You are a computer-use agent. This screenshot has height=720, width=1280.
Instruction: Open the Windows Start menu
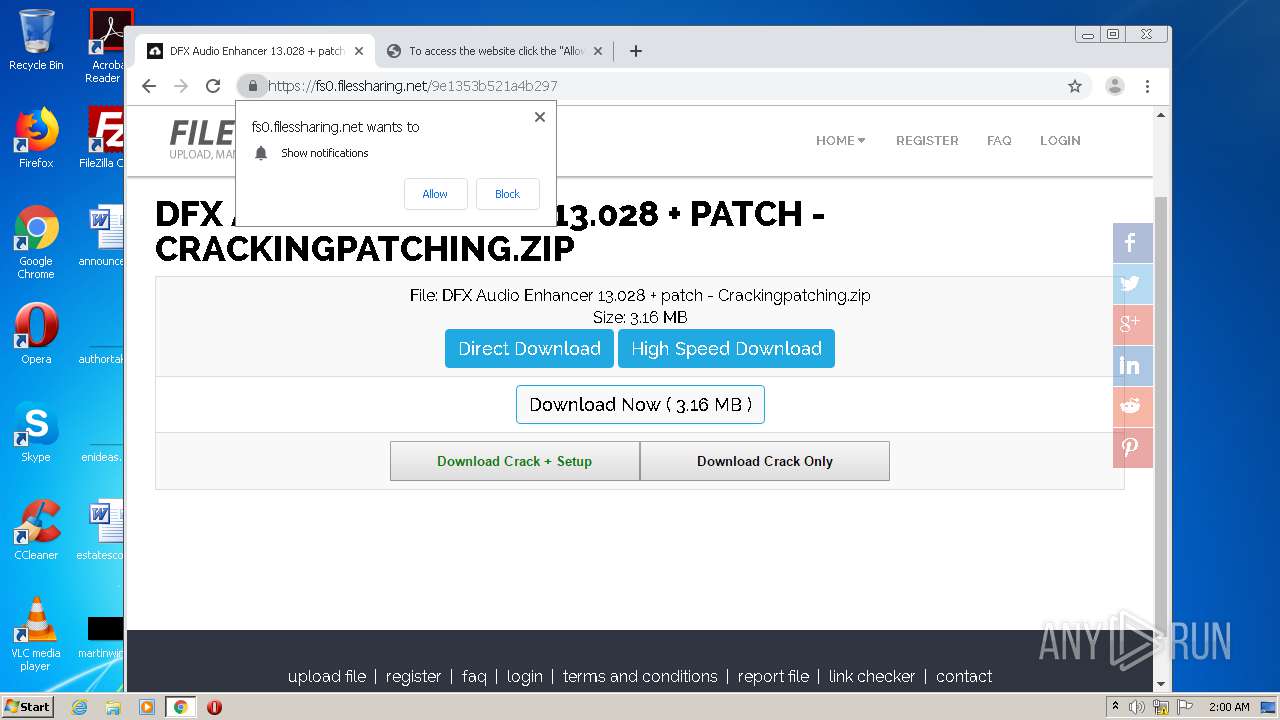27,707
